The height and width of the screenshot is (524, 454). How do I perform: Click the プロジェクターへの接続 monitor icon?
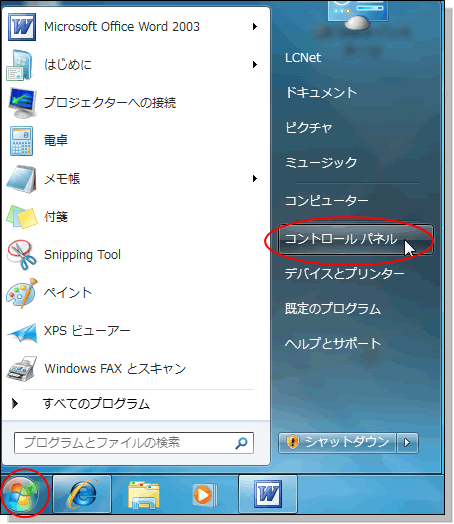click(22, 103)
